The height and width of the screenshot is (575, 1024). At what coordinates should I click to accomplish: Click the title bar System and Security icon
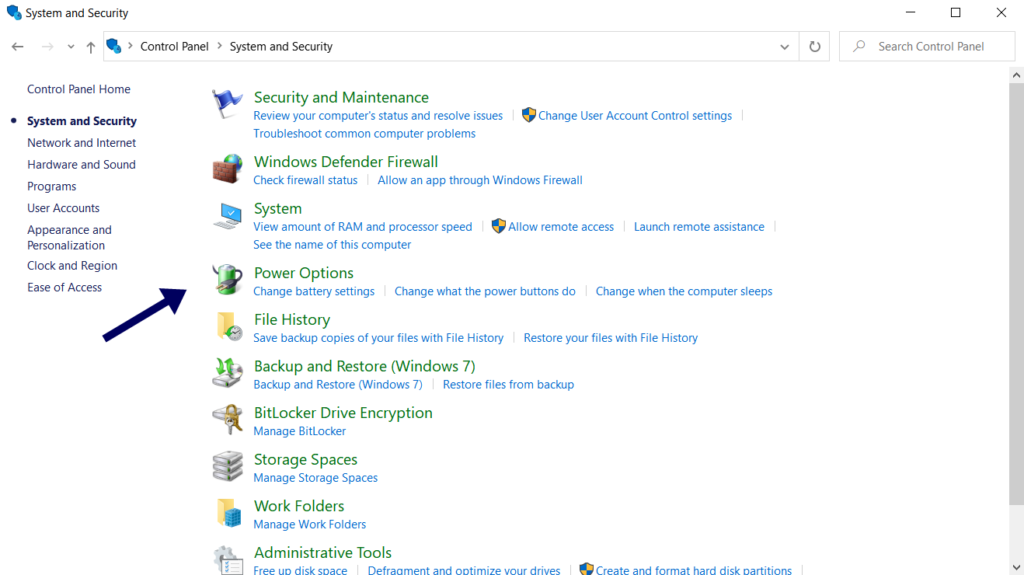[x=14, y=12]
